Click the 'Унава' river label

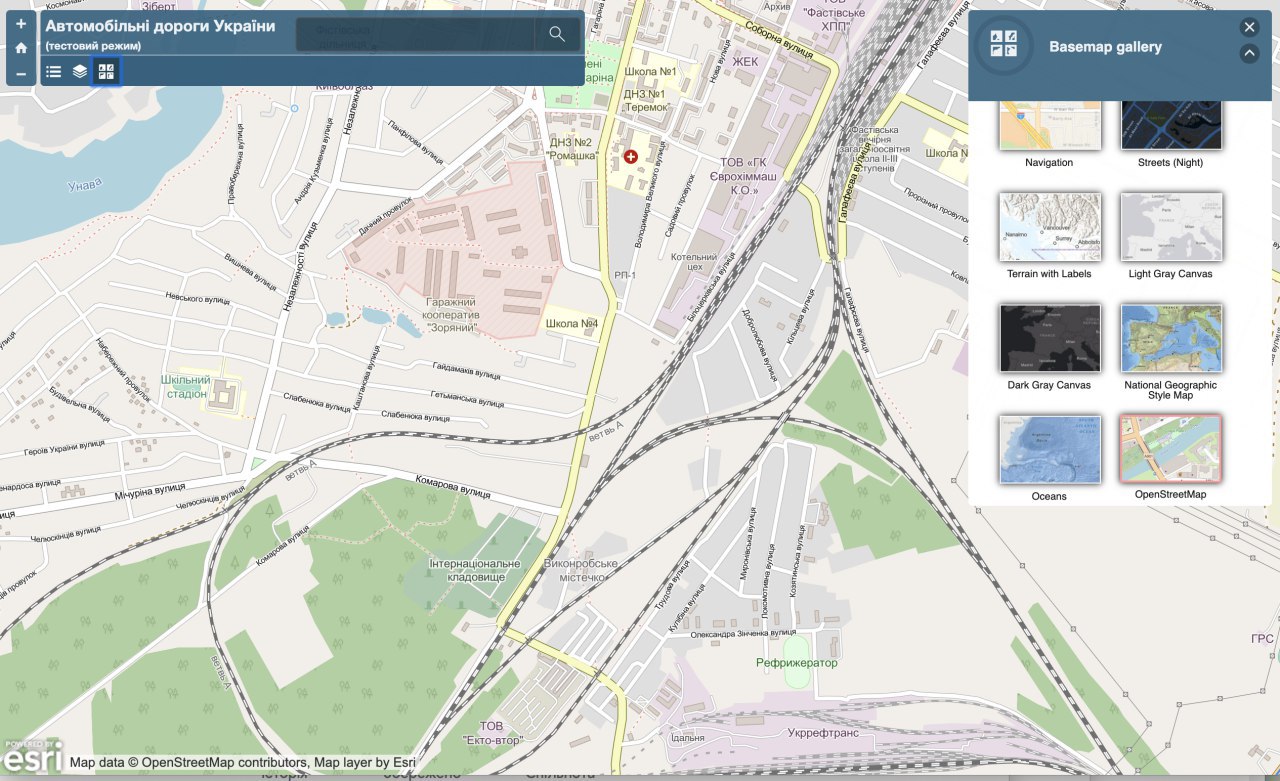(84, 184)
